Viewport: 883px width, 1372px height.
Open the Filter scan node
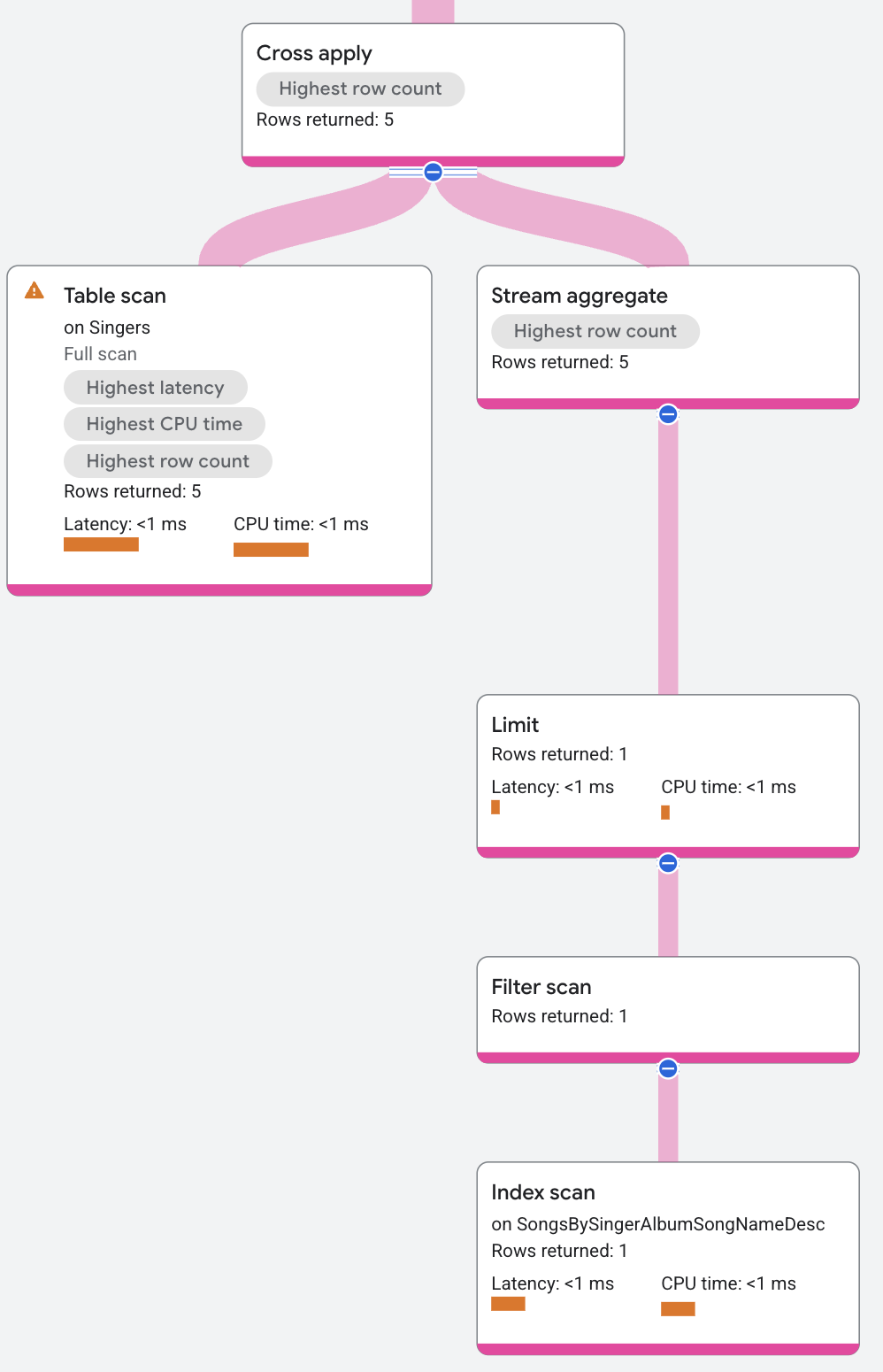(x=541, y=987)
